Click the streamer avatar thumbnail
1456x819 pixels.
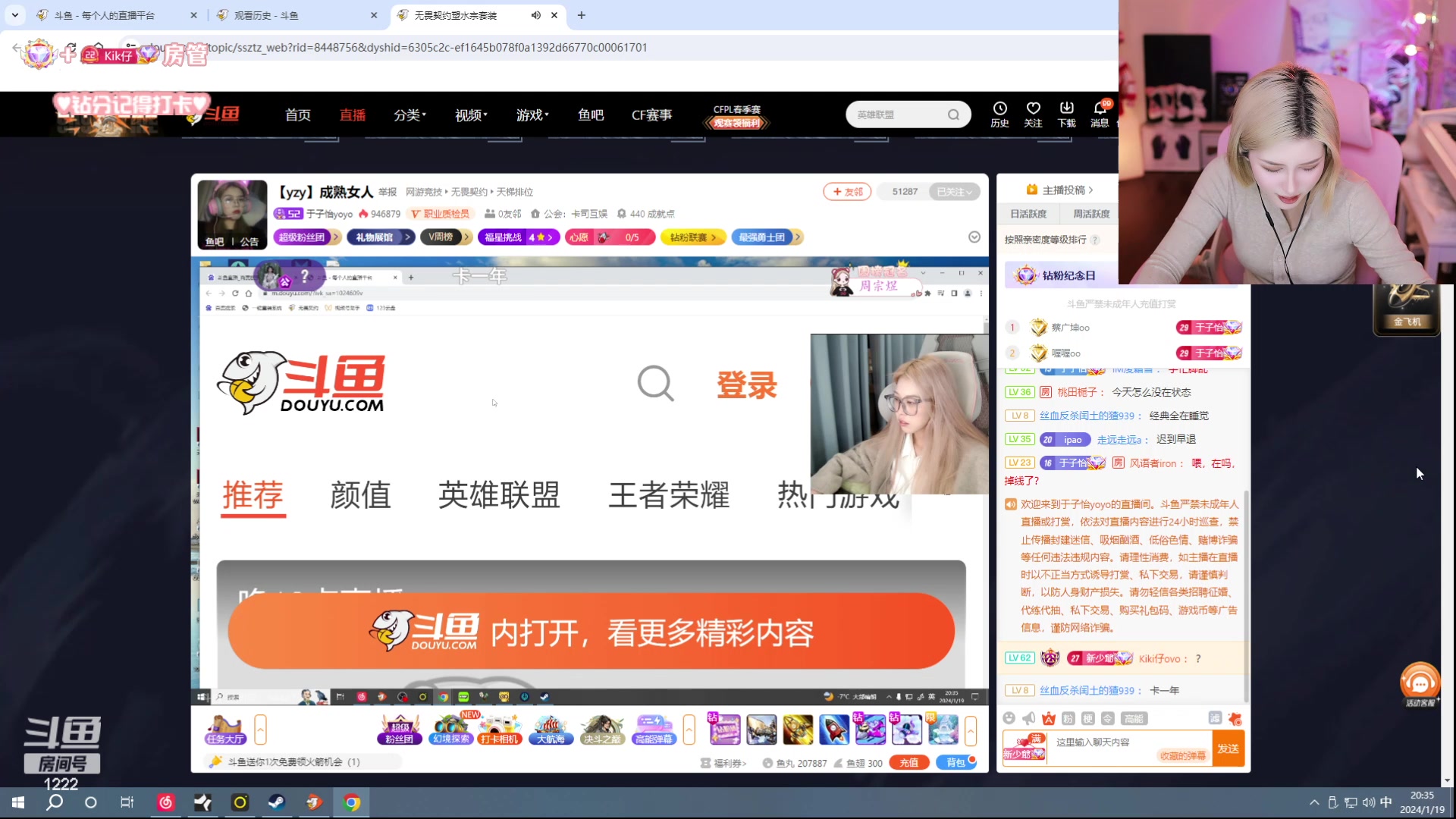click(232, 215)
